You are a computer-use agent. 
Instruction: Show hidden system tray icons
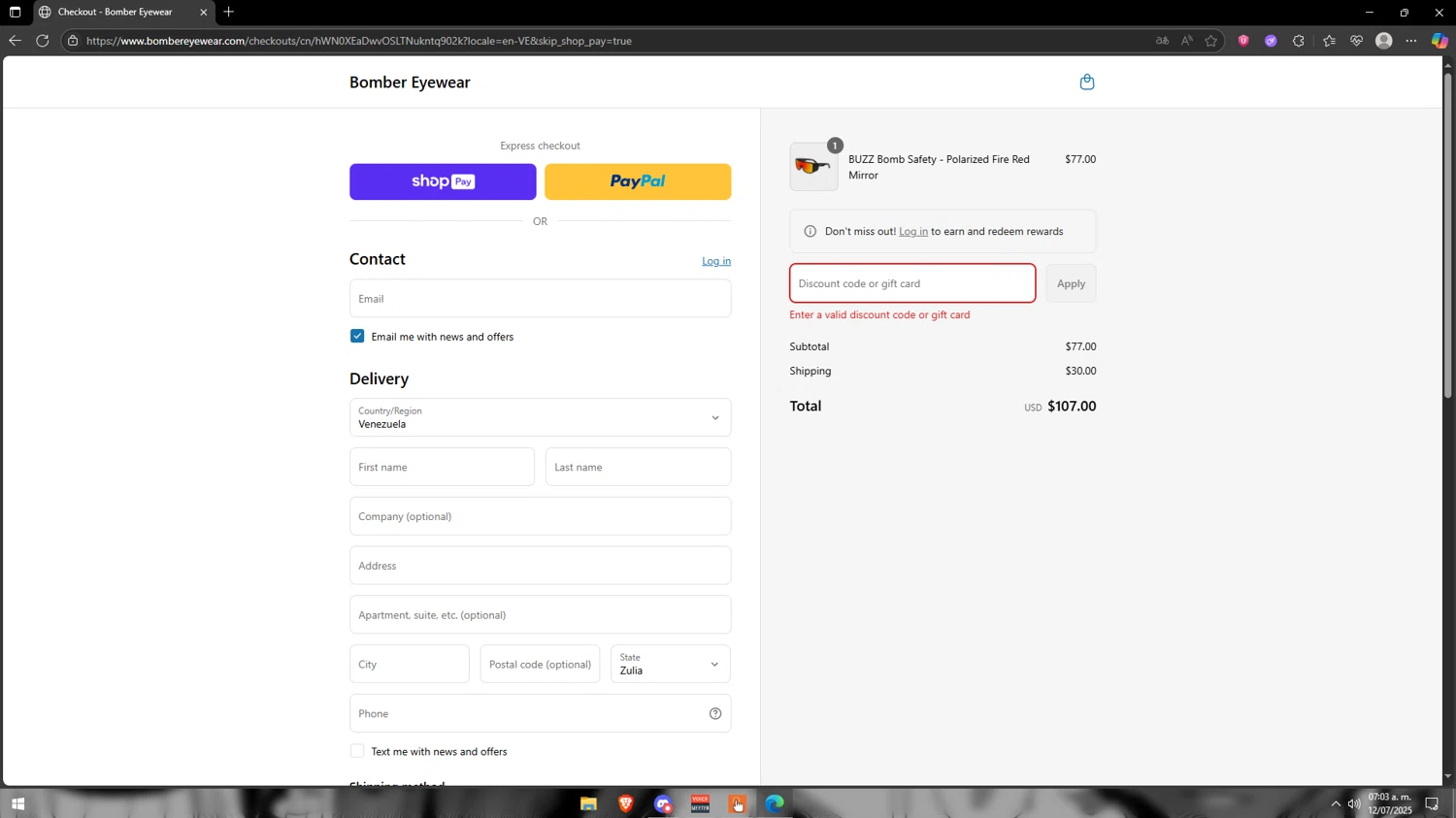(x=1336, y=804)
